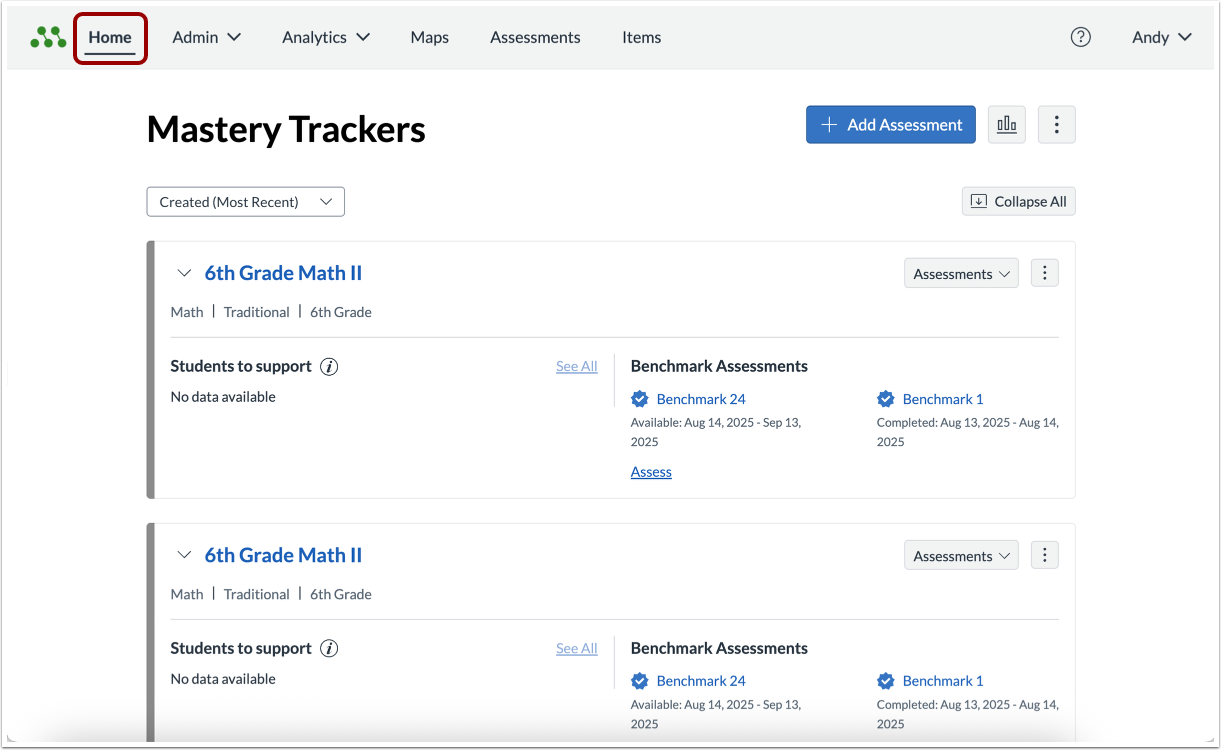This screenshot has width=1221, height=750.
Task: Click the badge icon beside Benchmark 1
Action: click(886, 398)
